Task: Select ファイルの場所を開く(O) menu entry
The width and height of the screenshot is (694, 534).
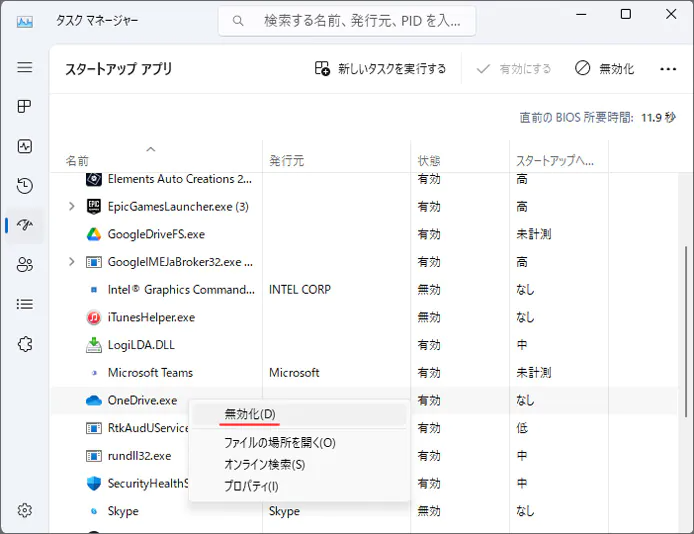Action: coord(279,442)
